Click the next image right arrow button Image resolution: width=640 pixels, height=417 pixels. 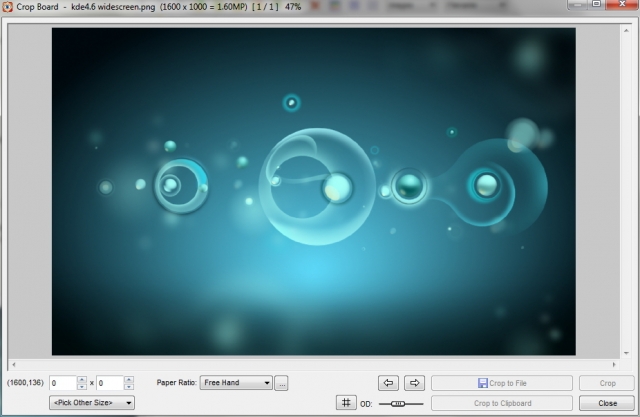[x=414, y=383]
